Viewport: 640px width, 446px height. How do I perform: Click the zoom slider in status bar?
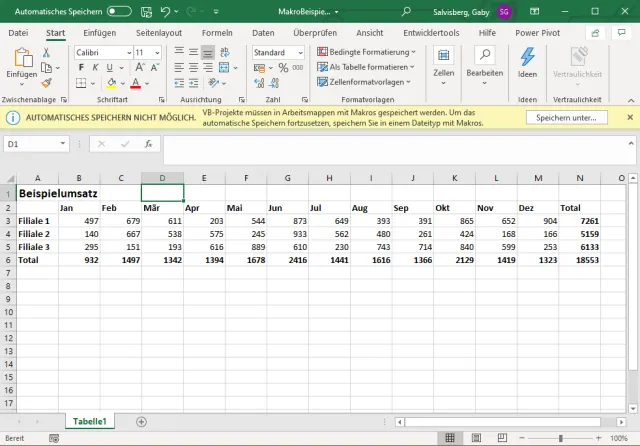pyautogui.click(x=562, y=438)
